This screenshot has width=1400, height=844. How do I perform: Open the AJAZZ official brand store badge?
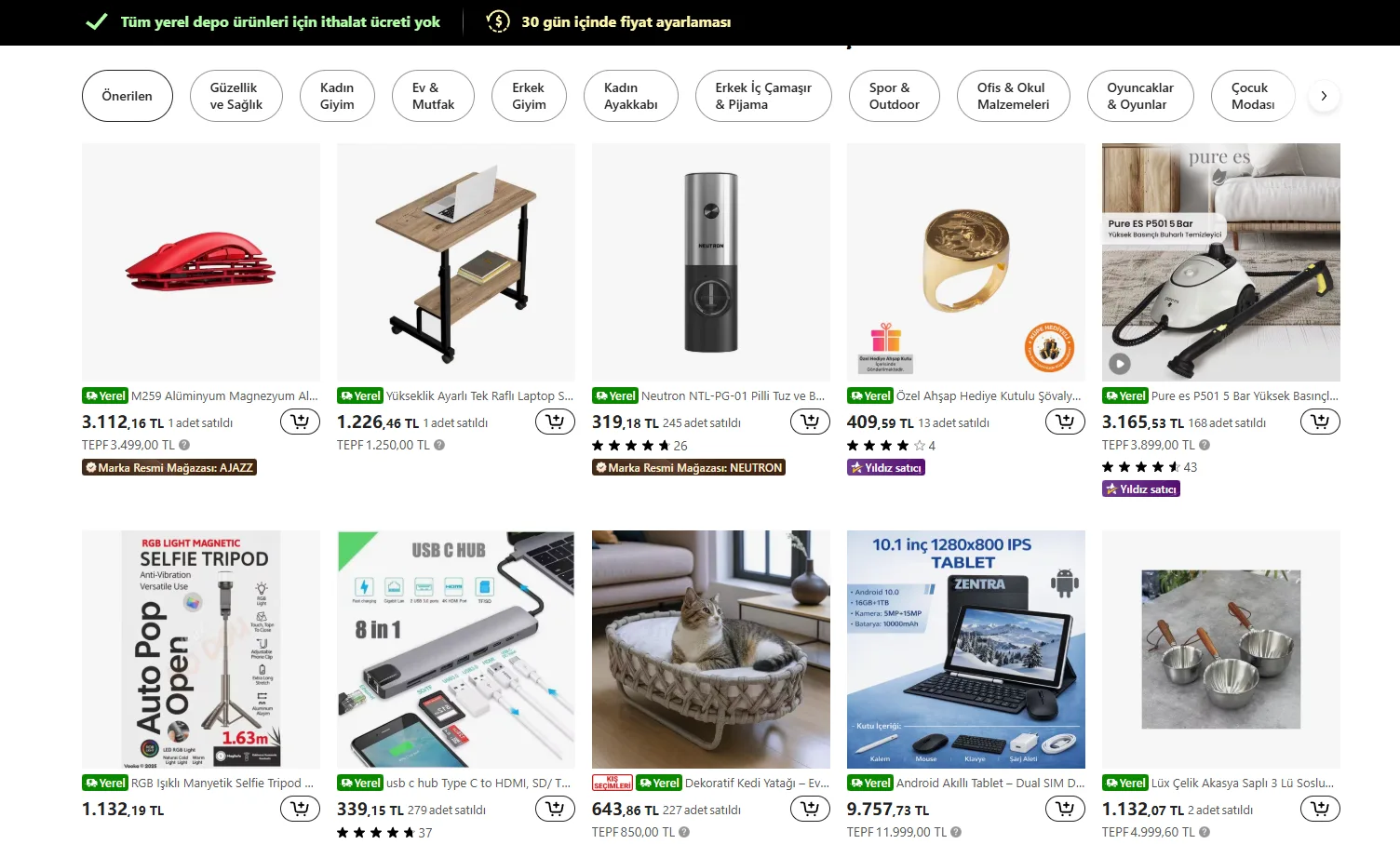click(169, 468)
